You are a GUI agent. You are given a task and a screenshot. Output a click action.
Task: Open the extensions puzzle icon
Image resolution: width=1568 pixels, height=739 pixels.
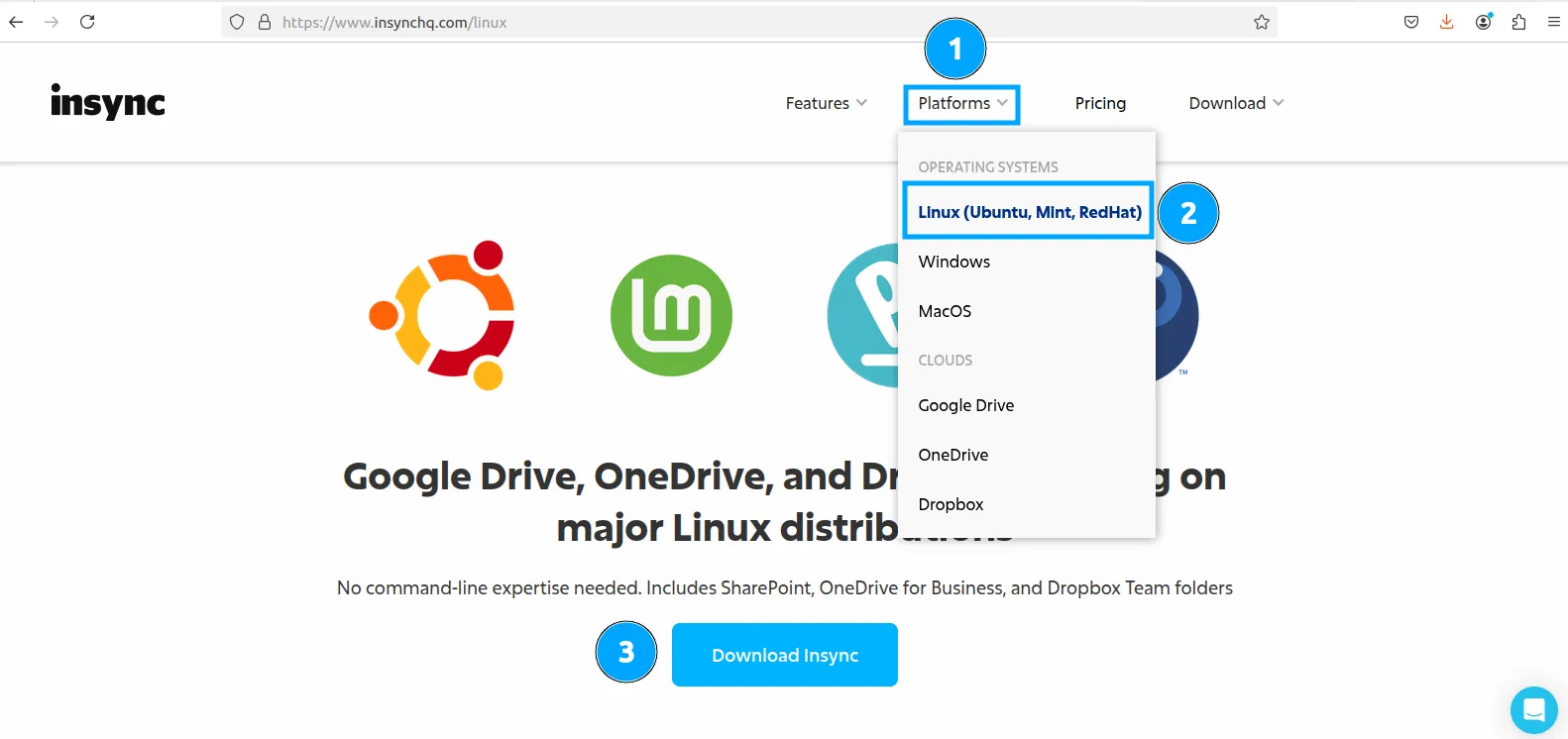pyautogui.click(x=1518, y=22)
